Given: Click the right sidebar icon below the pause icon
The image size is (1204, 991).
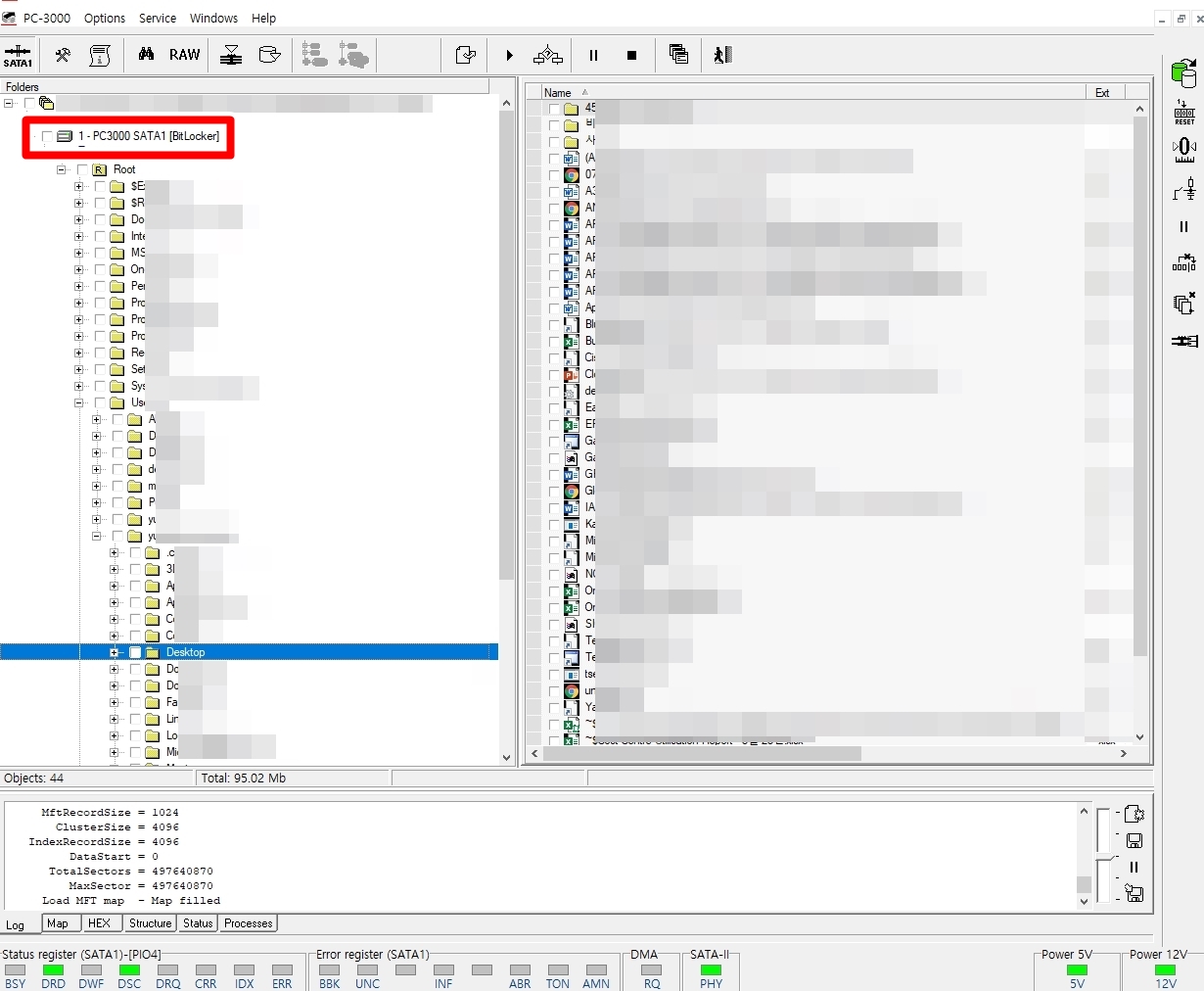Looking at the screenshot, I should click(1184, 263).
